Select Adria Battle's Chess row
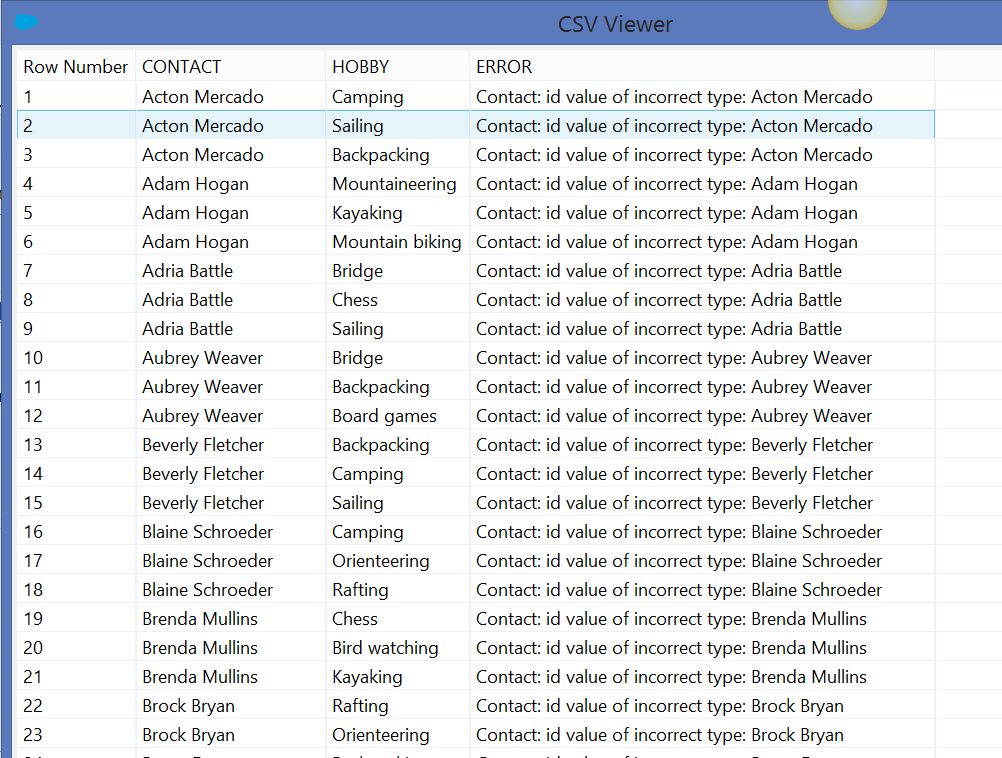Screen dimensions: 1002x758 (355, 300)
